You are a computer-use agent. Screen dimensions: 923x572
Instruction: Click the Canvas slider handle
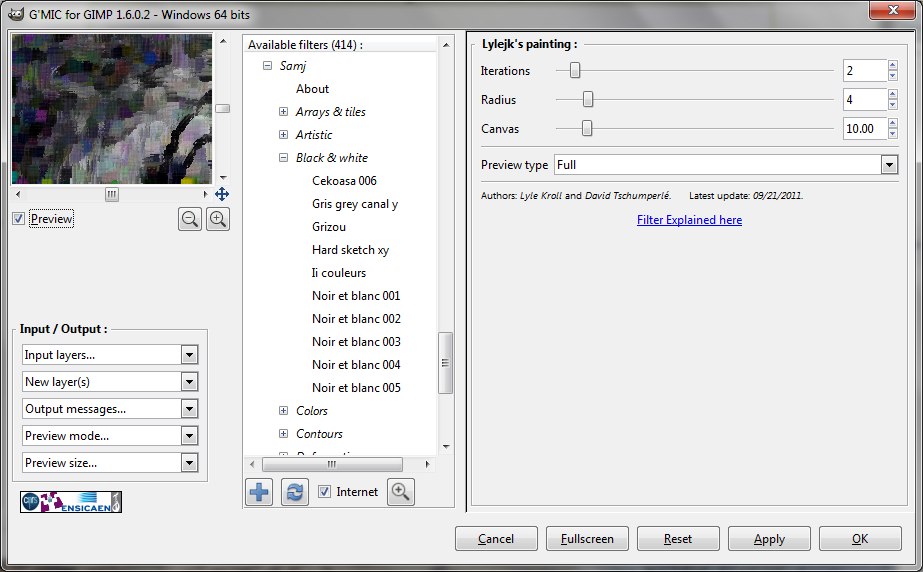(x=587, y=128)
